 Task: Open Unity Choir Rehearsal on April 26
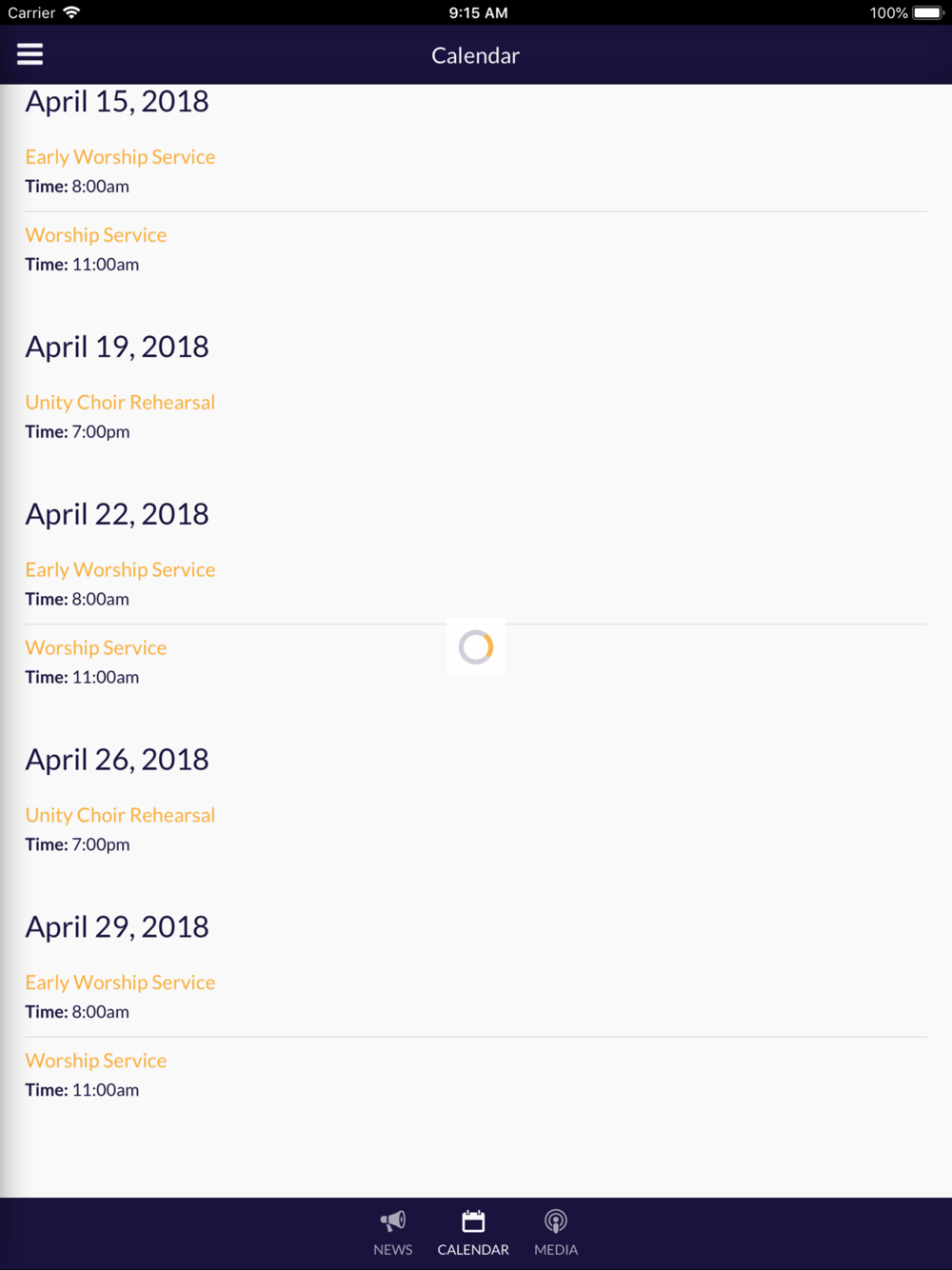point(120,816)
